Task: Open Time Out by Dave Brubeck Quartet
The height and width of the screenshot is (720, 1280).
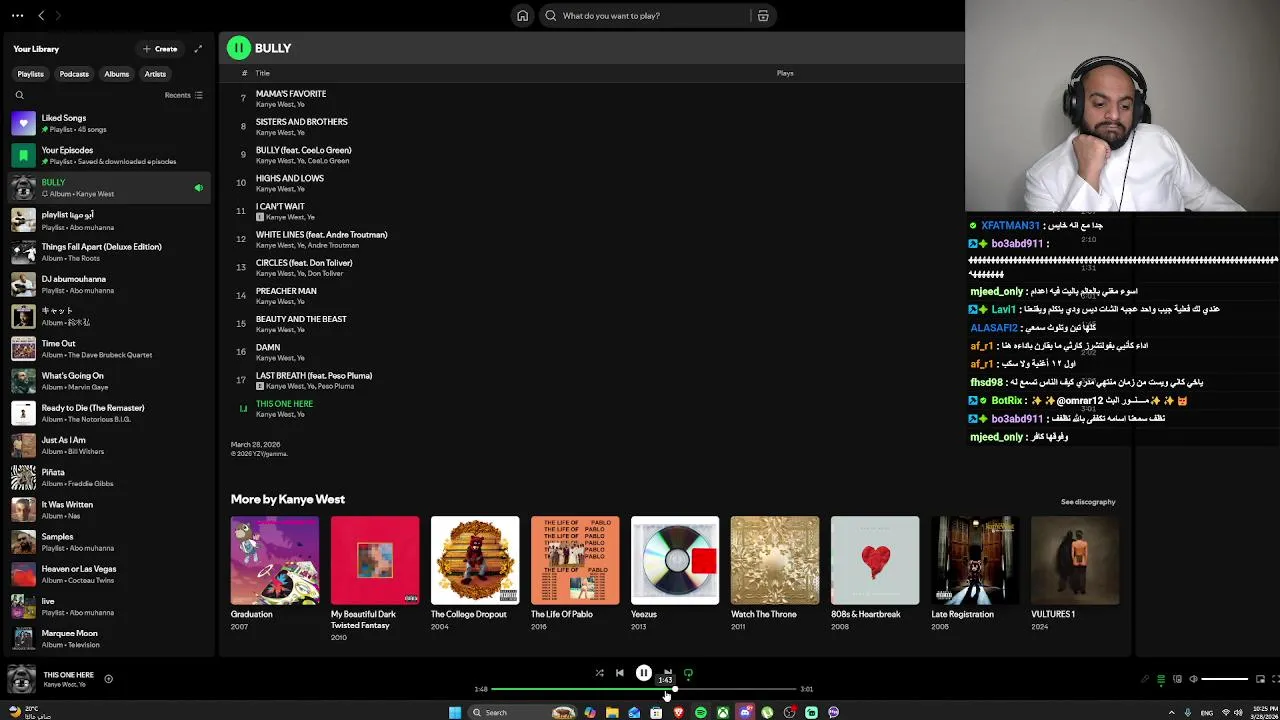Action: pos(109,349)
